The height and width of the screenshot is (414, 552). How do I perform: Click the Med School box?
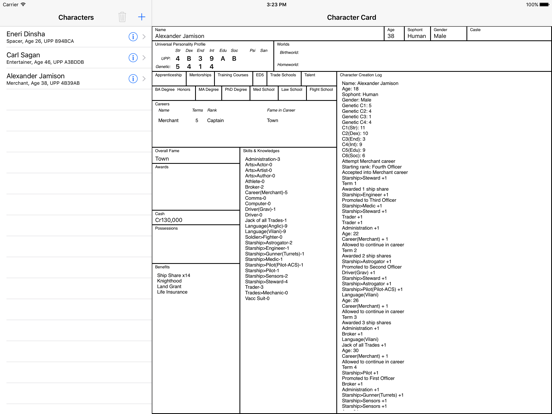pyautogui.click(x=264, y=93)
